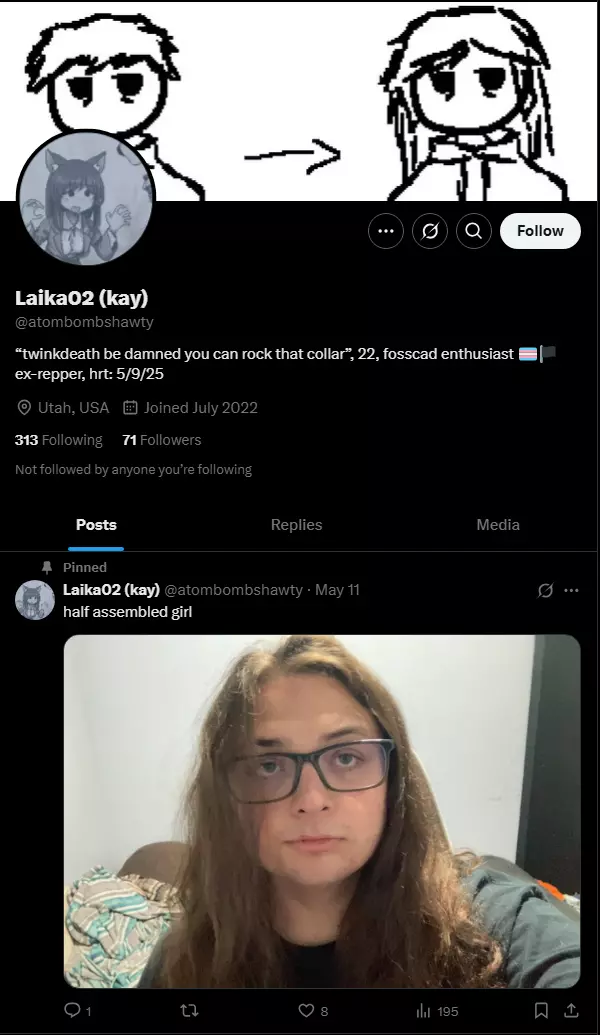Open the Media tab
The image size is (600, 1035).
(x=498, y=525)
